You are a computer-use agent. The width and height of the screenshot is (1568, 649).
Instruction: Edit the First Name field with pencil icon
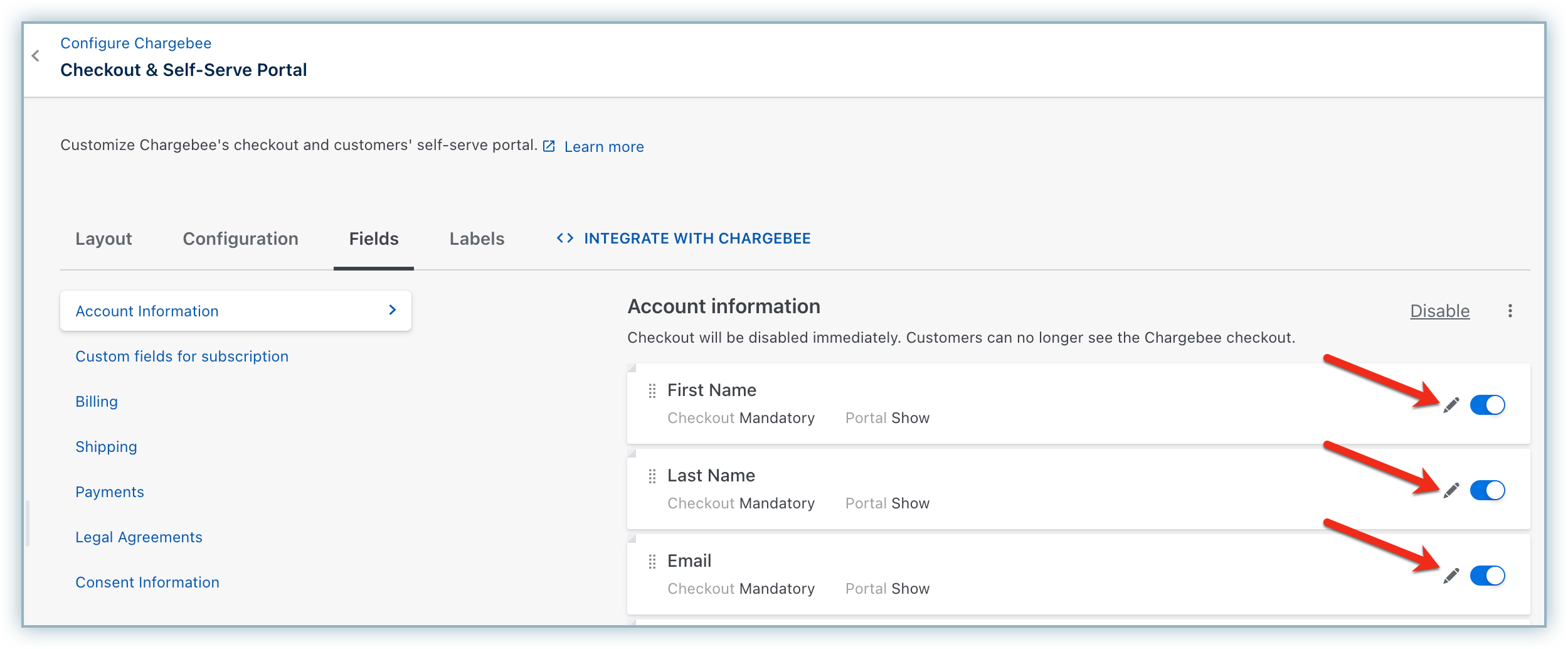point(1451,405)
